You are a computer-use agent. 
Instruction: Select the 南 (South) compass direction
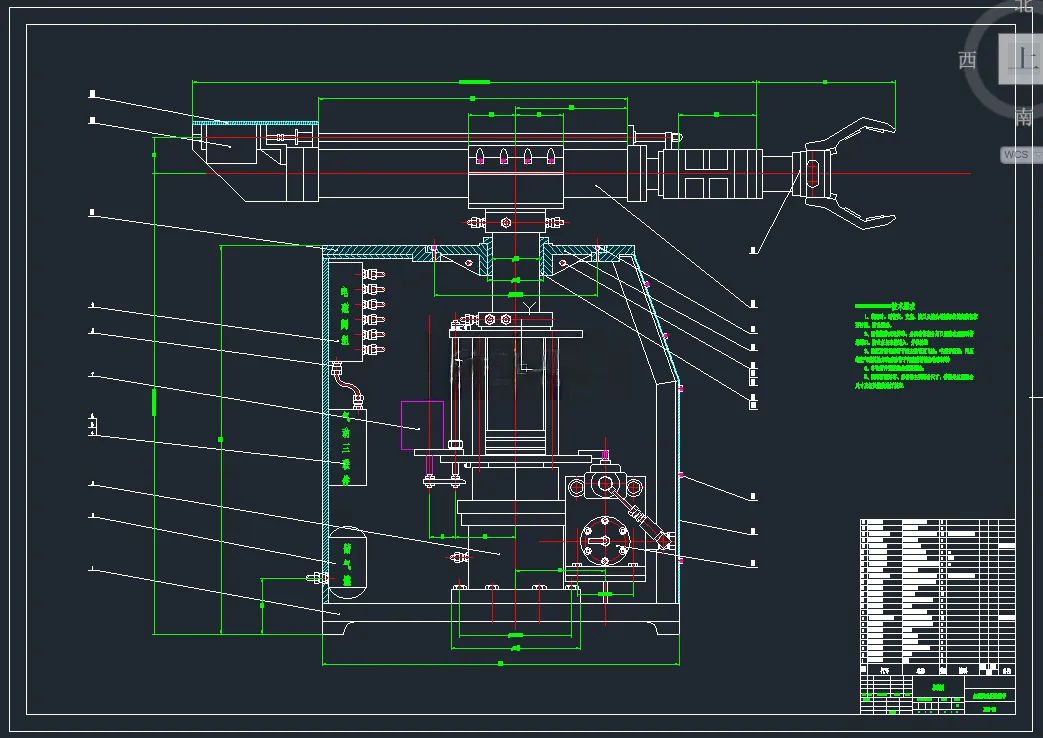click(1024, 116)
